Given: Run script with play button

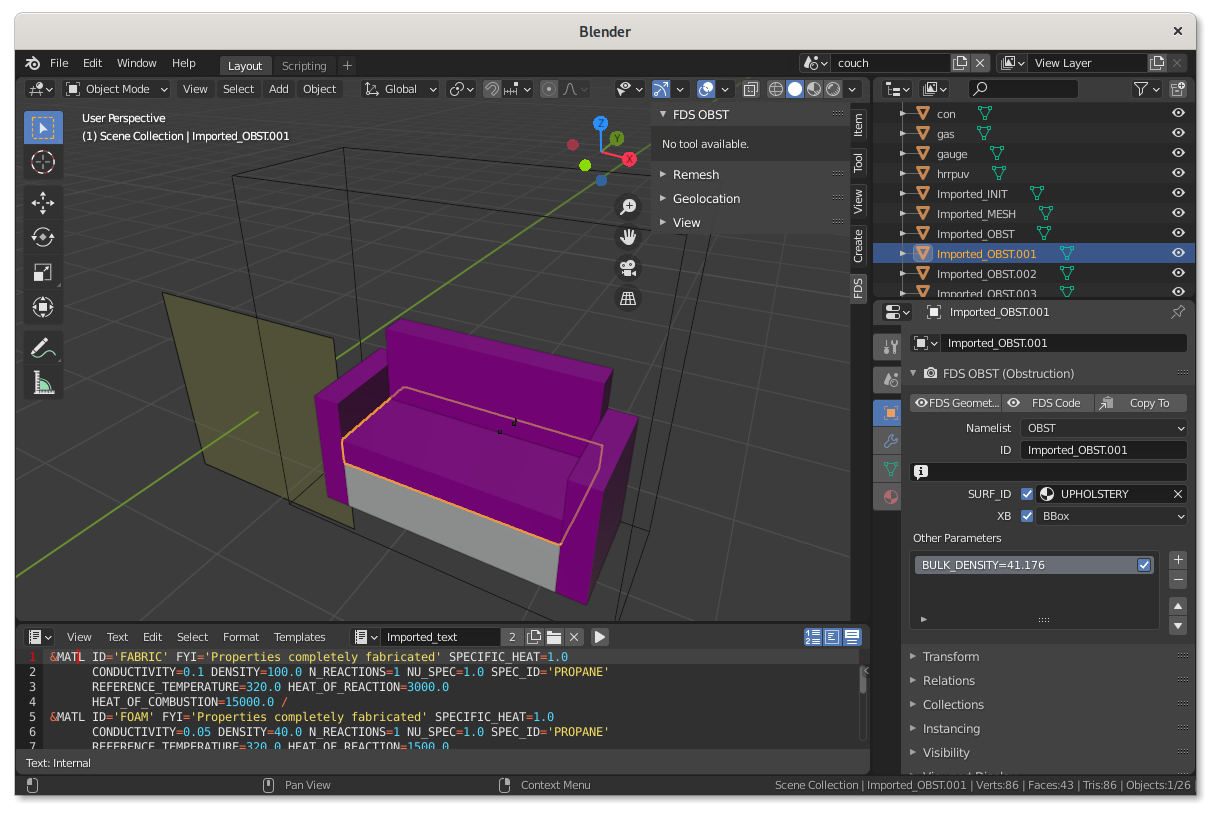Looking at the screenshot, I should pos(600,637).
